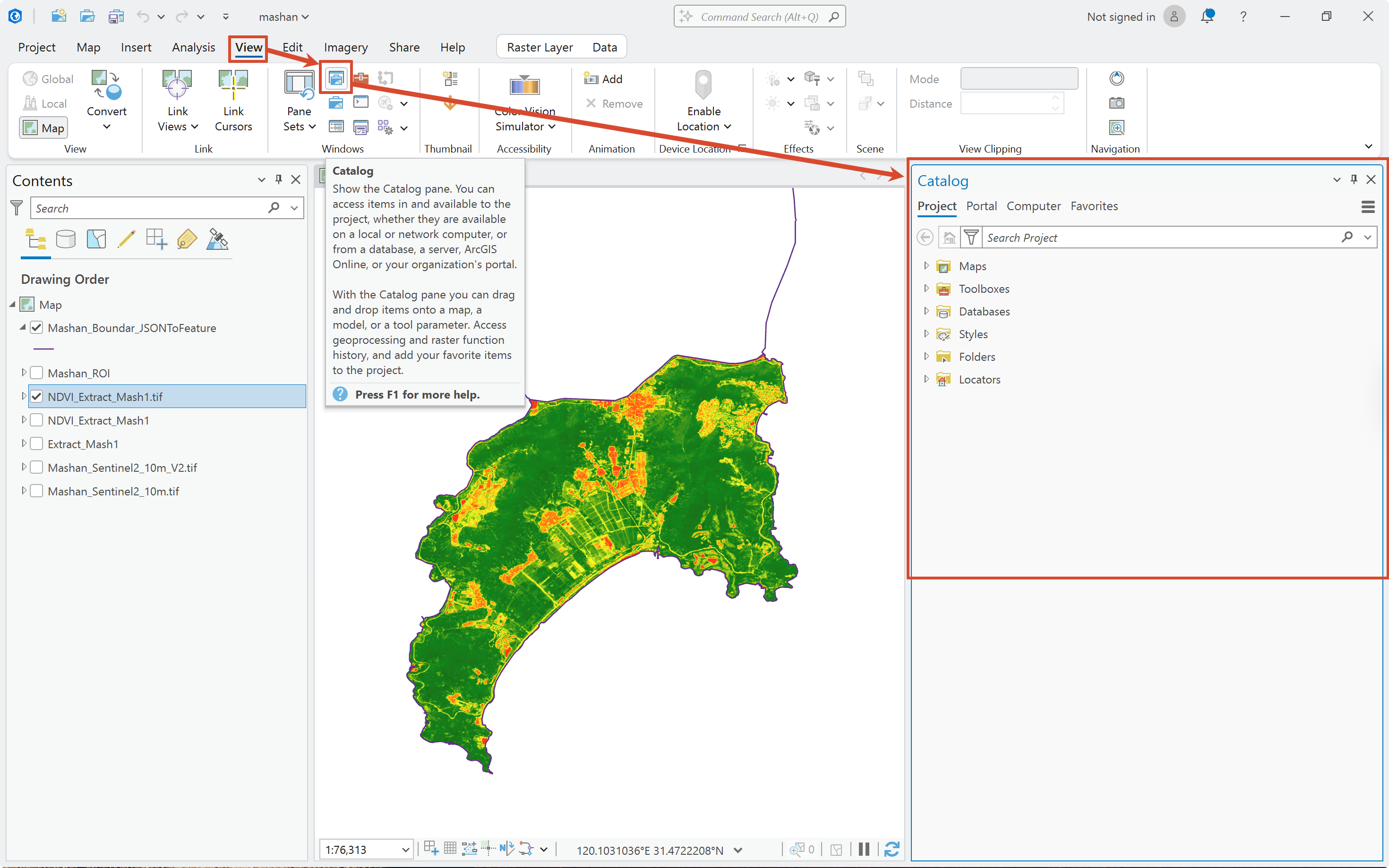This screenshot has width=1389, height=868.
Task: Select List By Editing pencil icon
Action: pos(126,239)
